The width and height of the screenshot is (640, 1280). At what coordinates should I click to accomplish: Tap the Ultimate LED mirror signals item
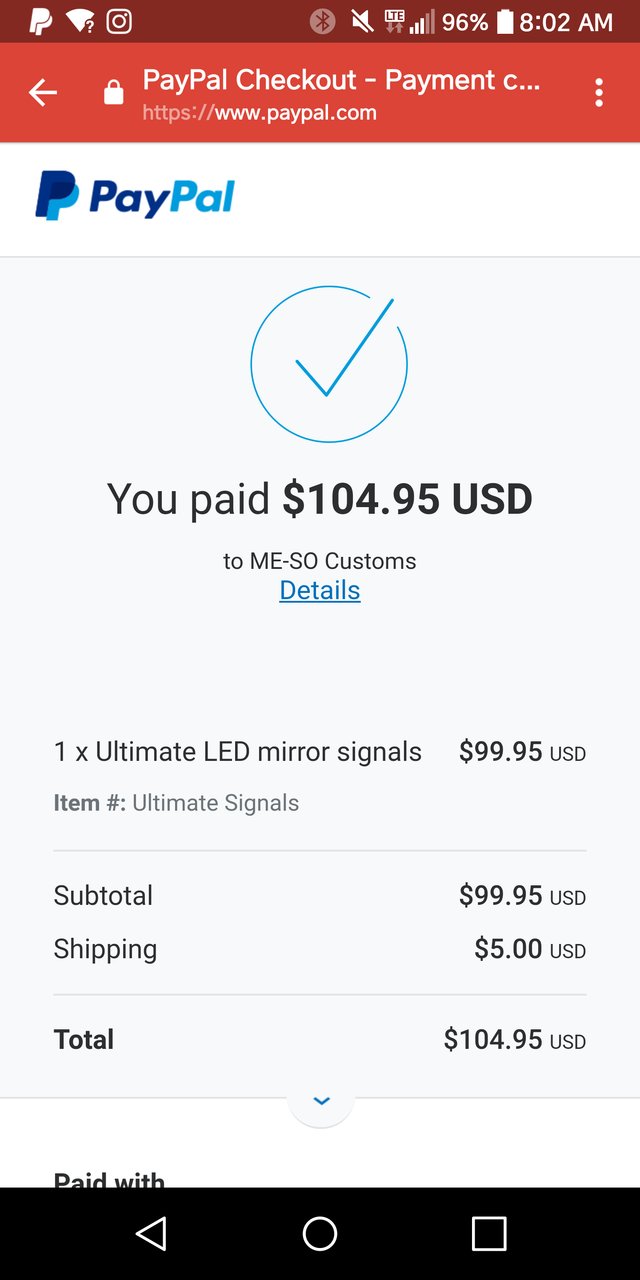click(238, 752)
